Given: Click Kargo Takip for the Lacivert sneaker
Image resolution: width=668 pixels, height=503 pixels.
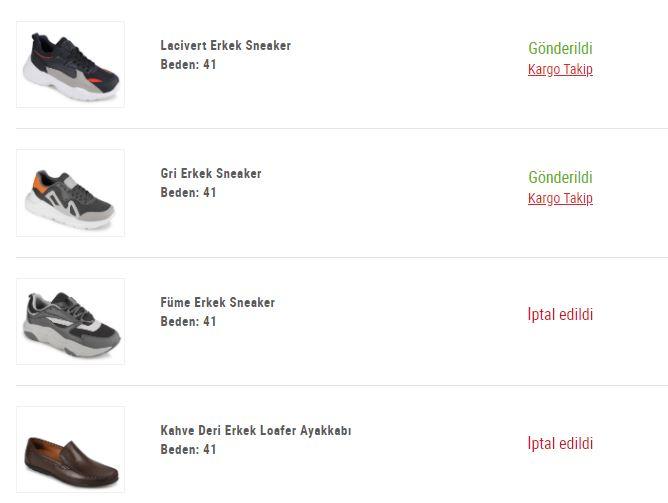Looking at the screenshot, I should (560, 69).
